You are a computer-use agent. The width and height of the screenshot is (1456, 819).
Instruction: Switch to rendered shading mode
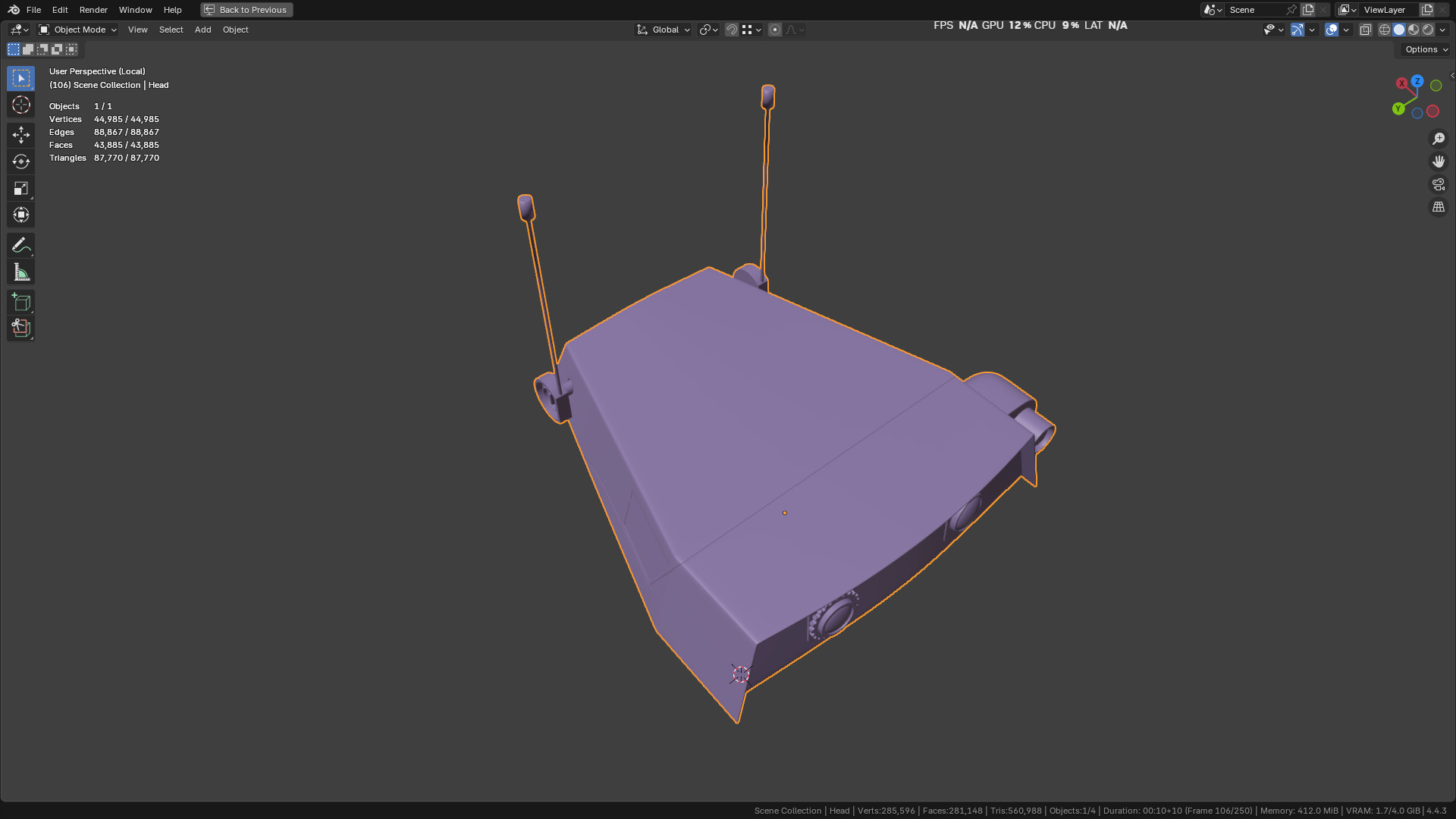pyautogui.click(x=1428, y=30)
